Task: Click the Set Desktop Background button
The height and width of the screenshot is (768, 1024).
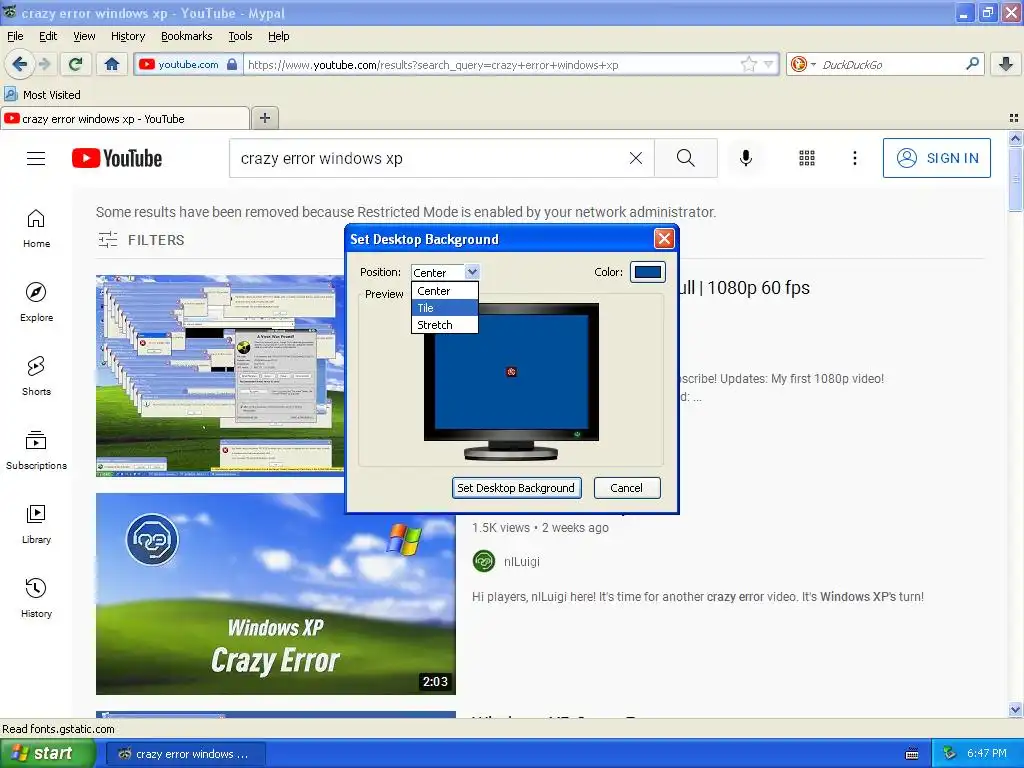Action: click(516, 488)
